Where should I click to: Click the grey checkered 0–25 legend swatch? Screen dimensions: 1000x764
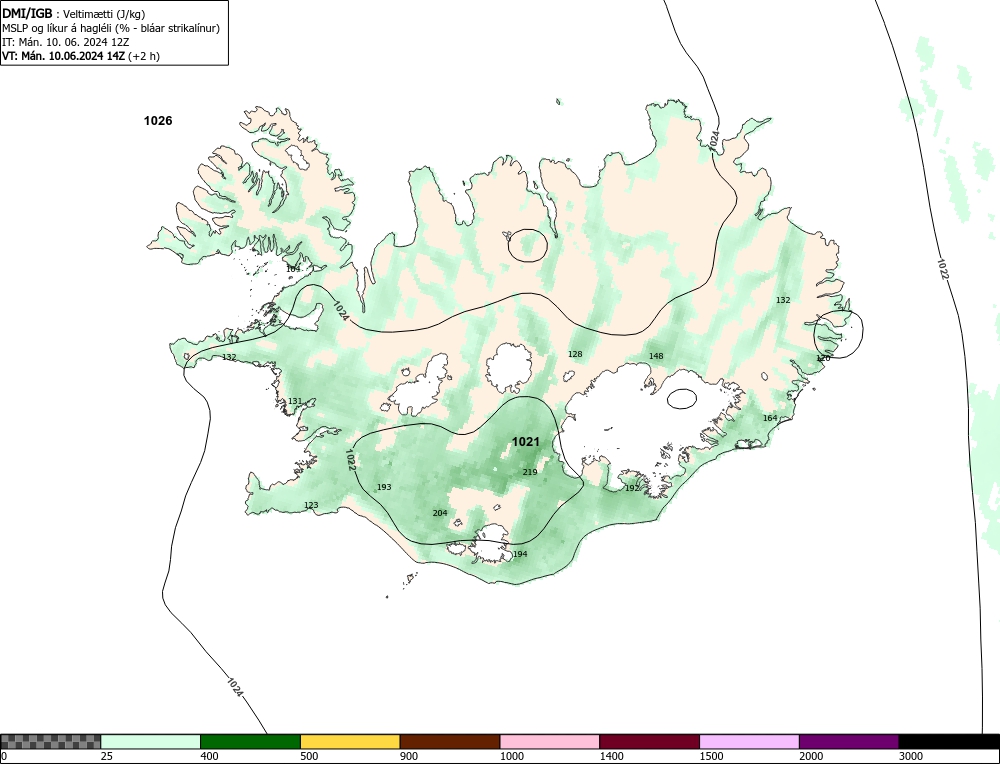tap(50, 742)
